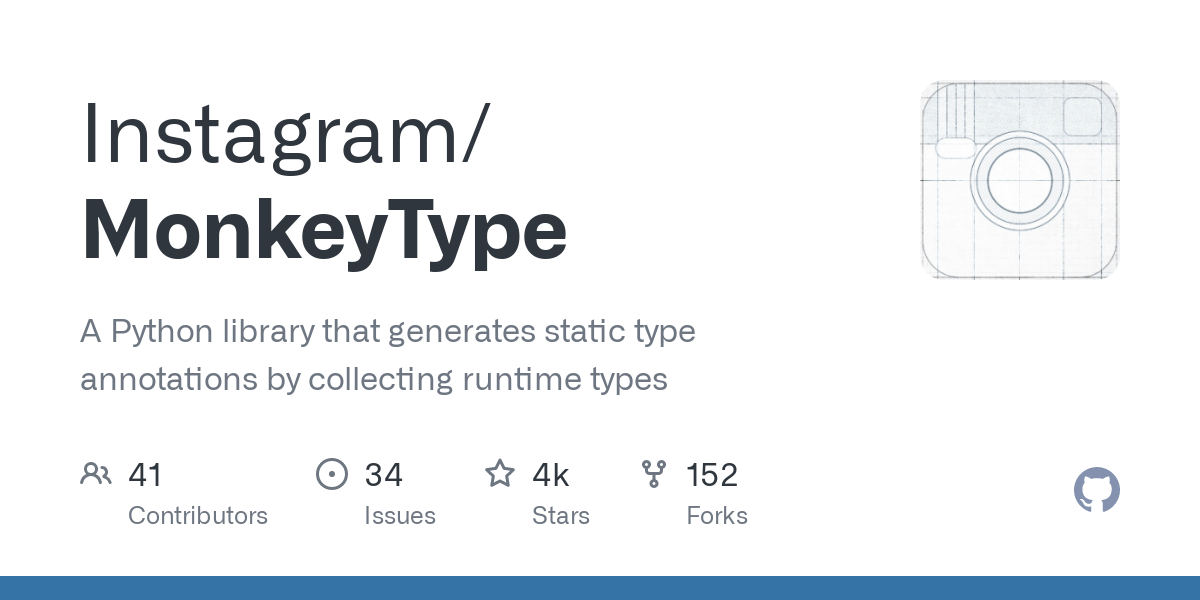Click the 4k stars count

tap(551, 475)
